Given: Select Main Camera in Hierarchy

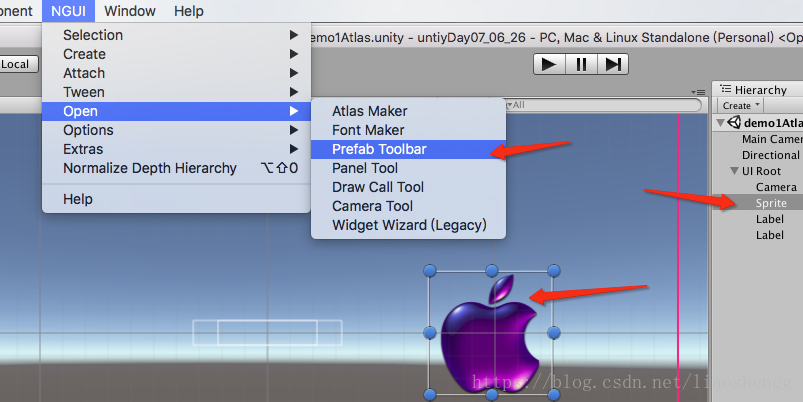Looking at the screenshot, I should click(x=772, y=139).
